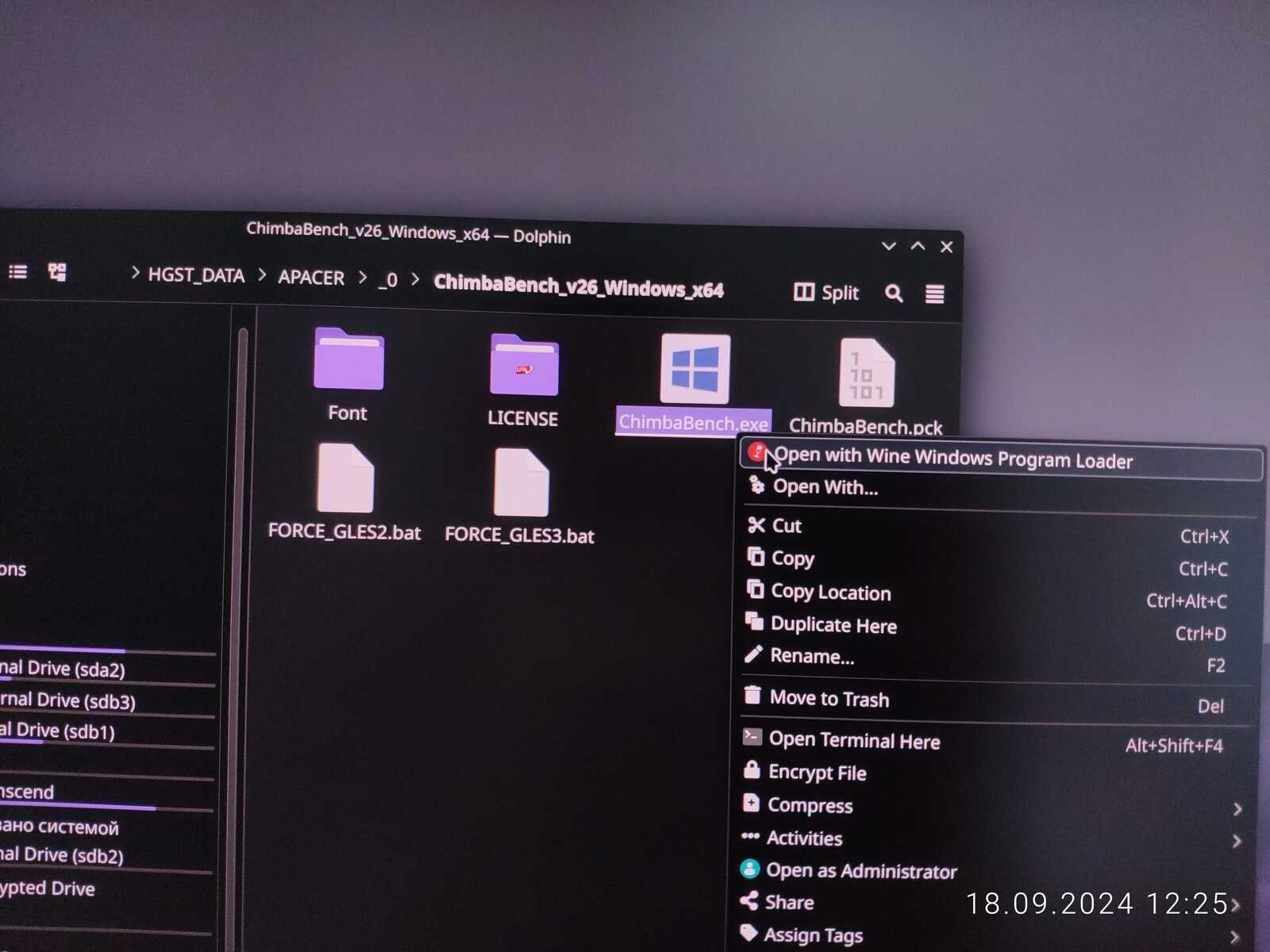
Task: Click the 'Compress' menu label
Action: pyautogui.click(x=810, y=806)
